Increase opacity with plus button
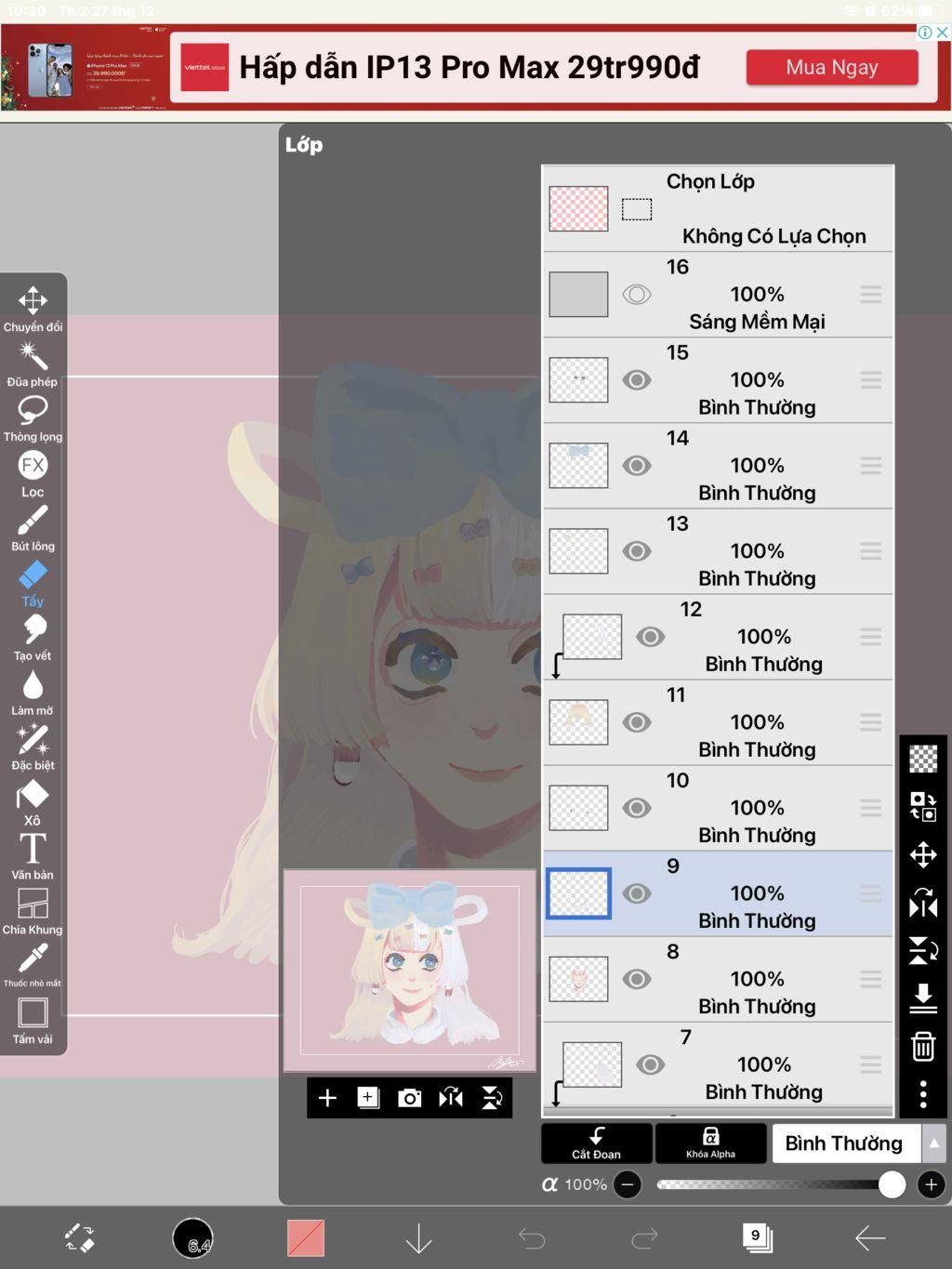 tap(931, 1184)
